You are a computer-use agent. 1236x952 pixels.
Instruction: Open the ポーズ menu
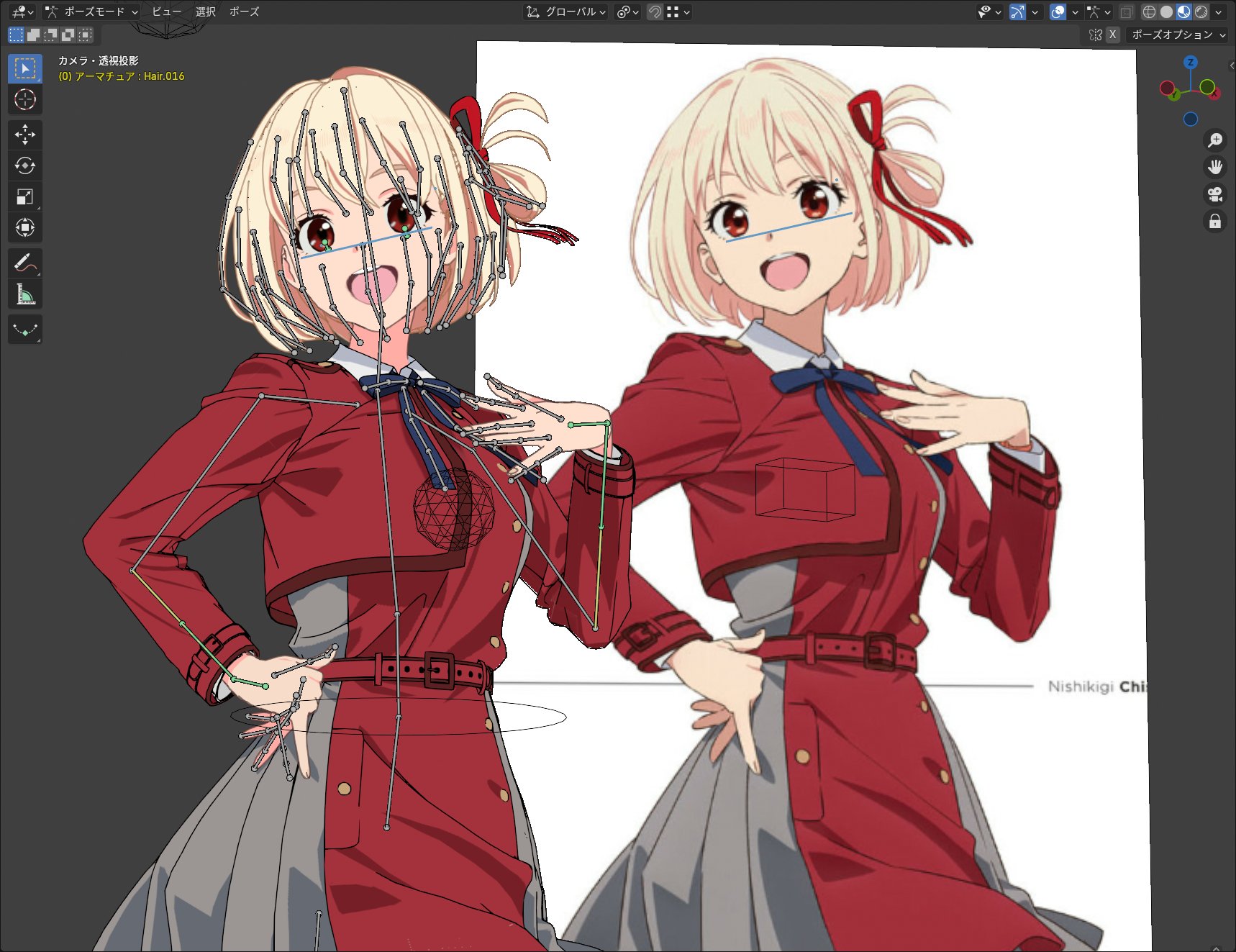click(x=244, y=12)
